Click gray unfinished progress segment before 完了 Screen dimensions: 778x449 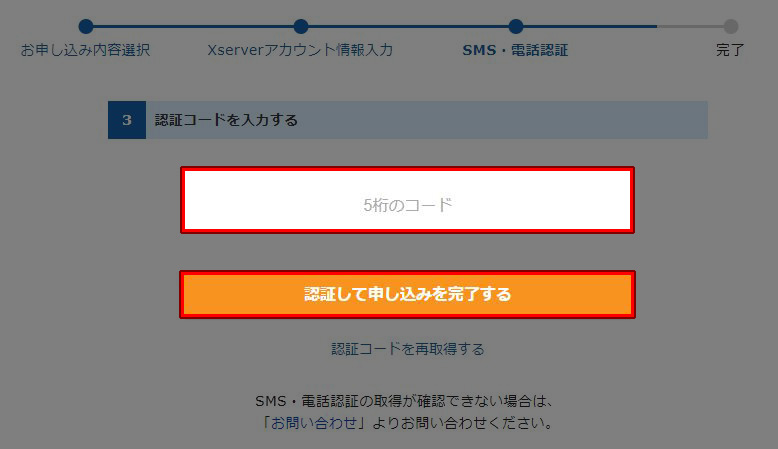(690, 26)
